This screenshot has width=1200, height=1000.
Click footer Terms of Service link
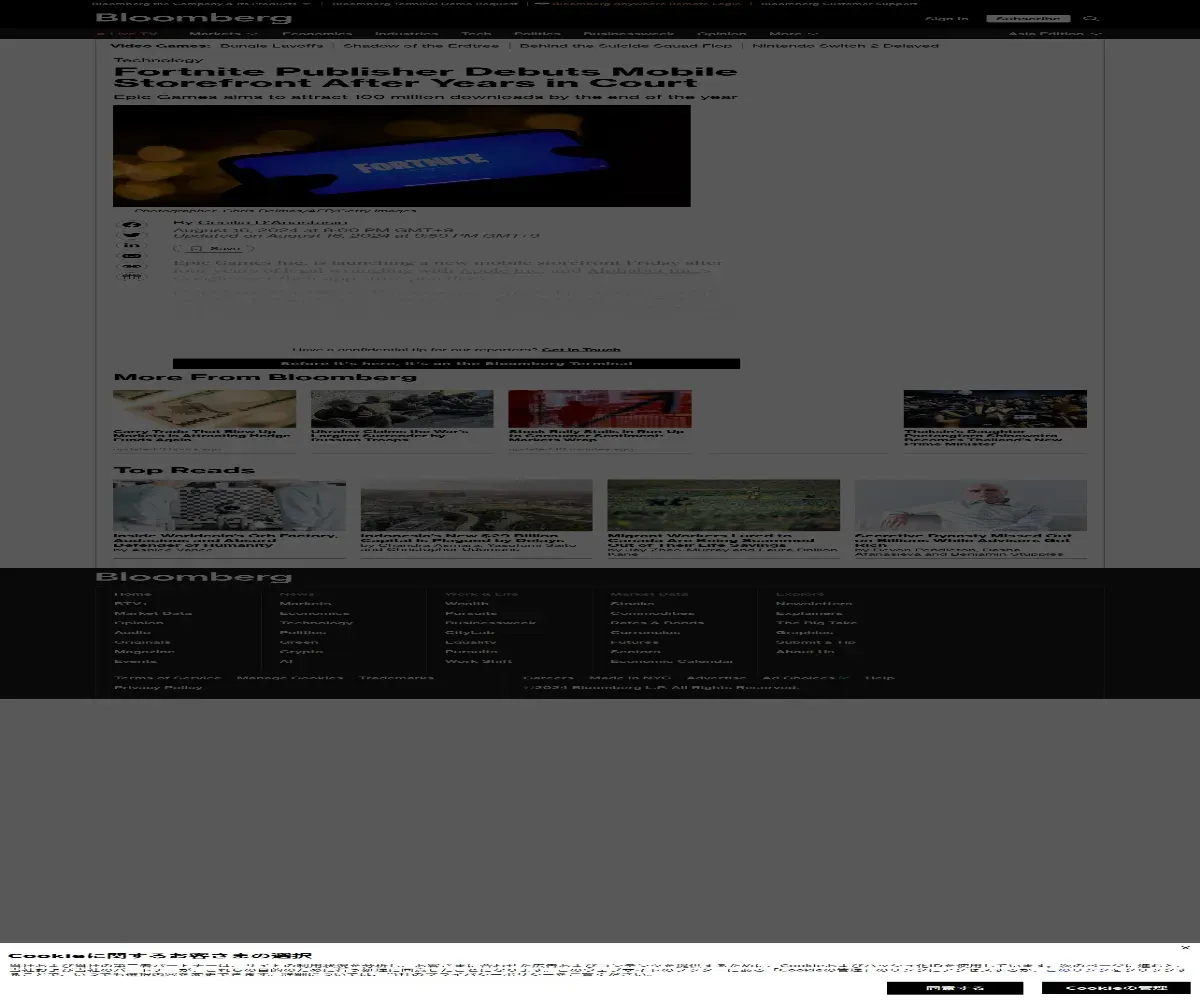(x=167, y=678)
